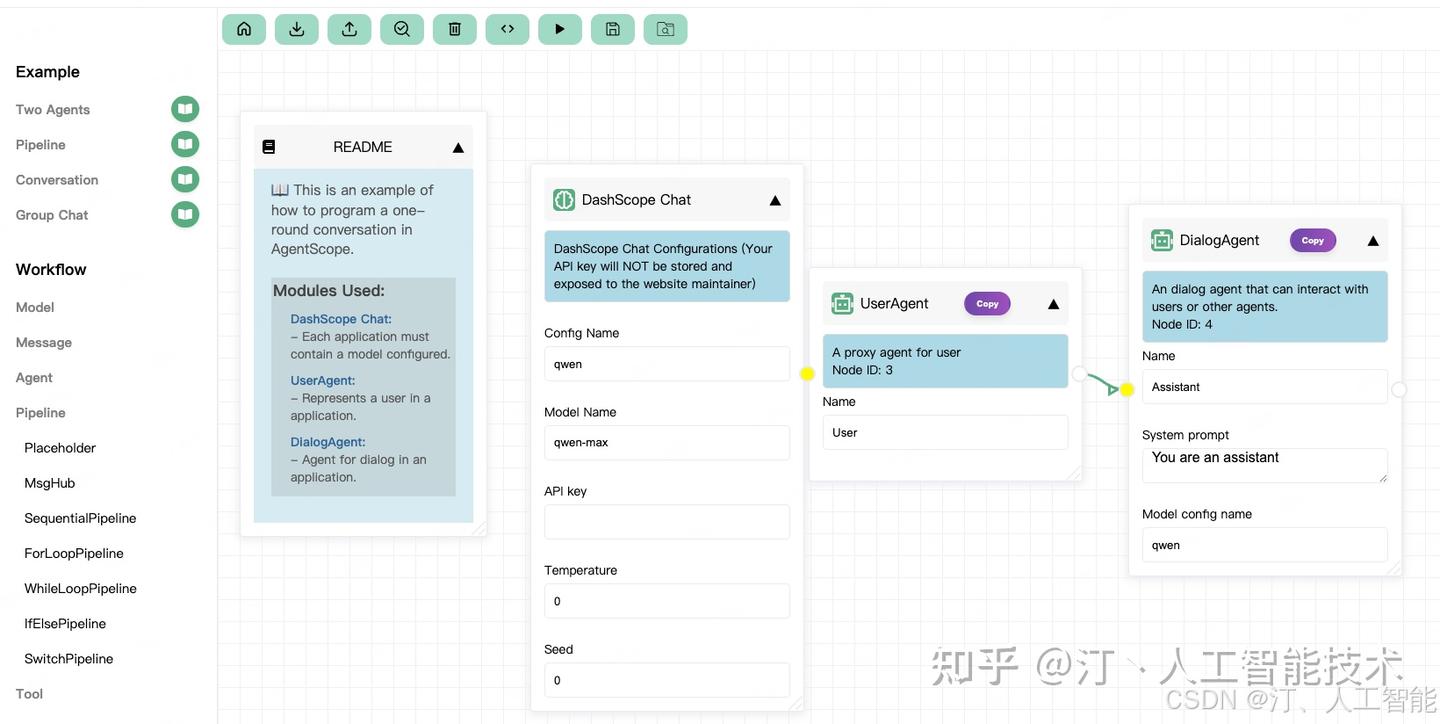The height and width of the screenshot is (724, 1440).
Task: Click the Home icon in the toolbar
Action: point(243,29)
